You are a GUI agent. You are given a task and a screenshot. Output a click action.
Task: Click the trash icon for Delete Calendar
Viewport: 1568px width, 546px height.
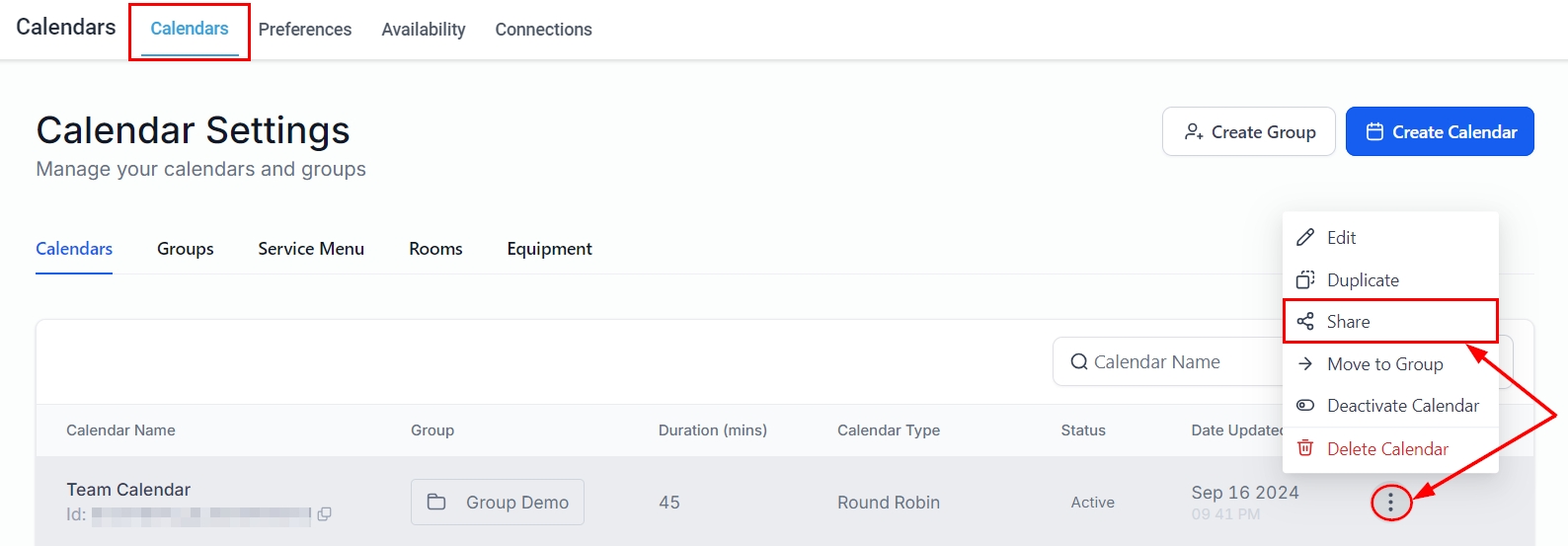(x=1305, y=448)
